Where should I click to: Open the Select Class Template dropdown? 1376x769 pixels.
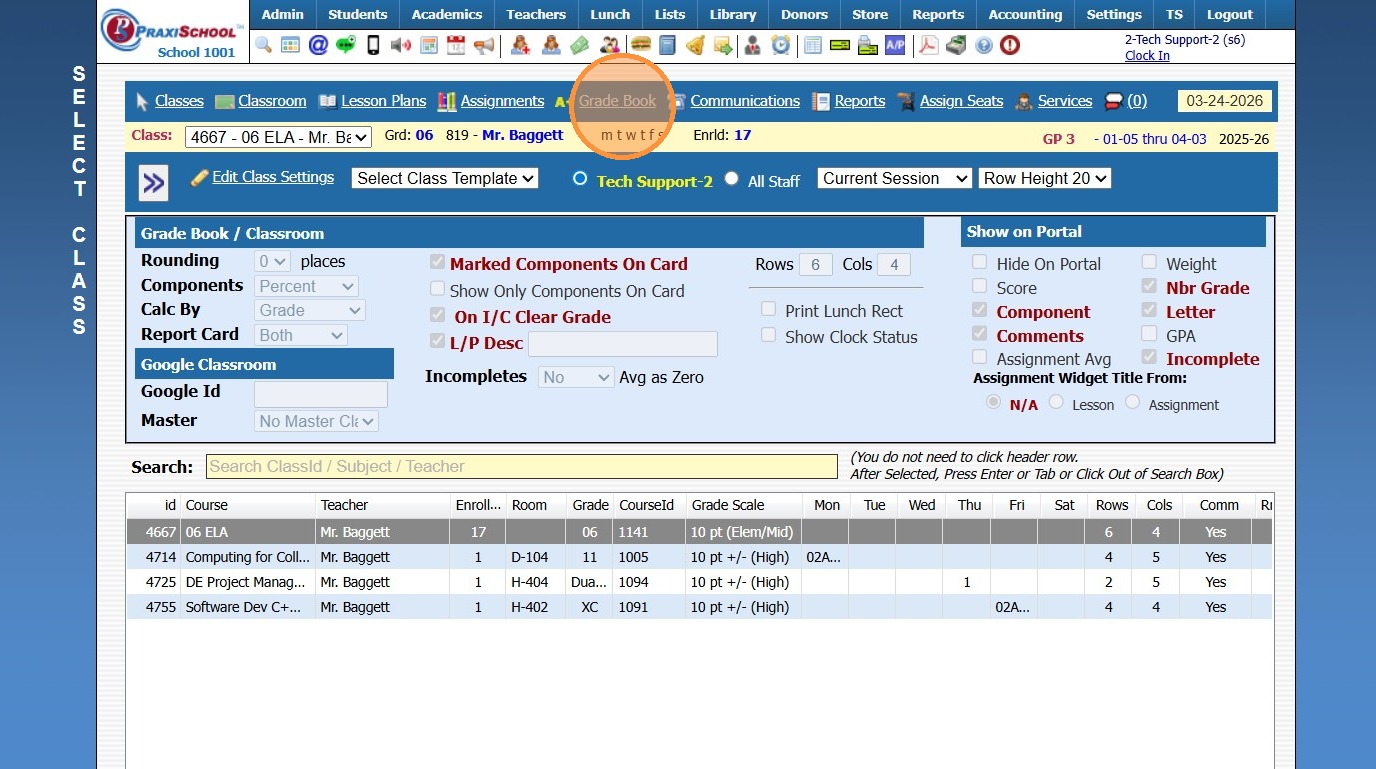(445, 178)
